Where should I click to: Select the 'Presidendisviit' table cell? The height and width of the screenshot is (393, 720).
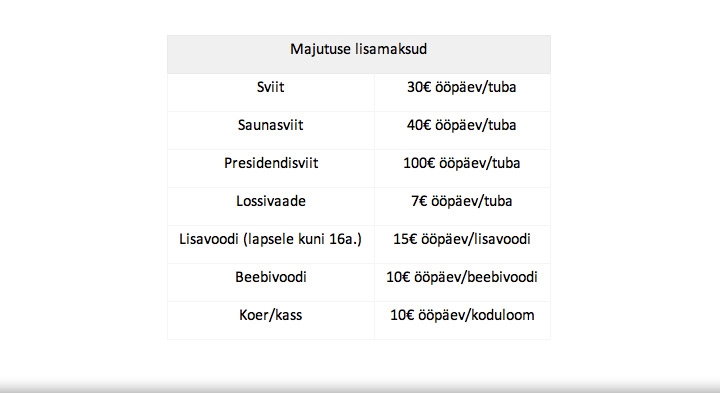click(x=270, y=168)
